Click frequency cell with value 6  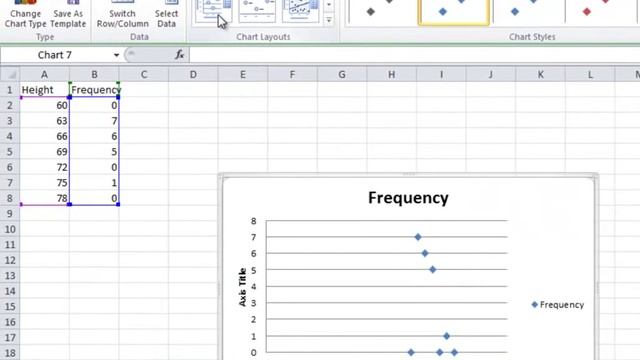click(94, 136)
